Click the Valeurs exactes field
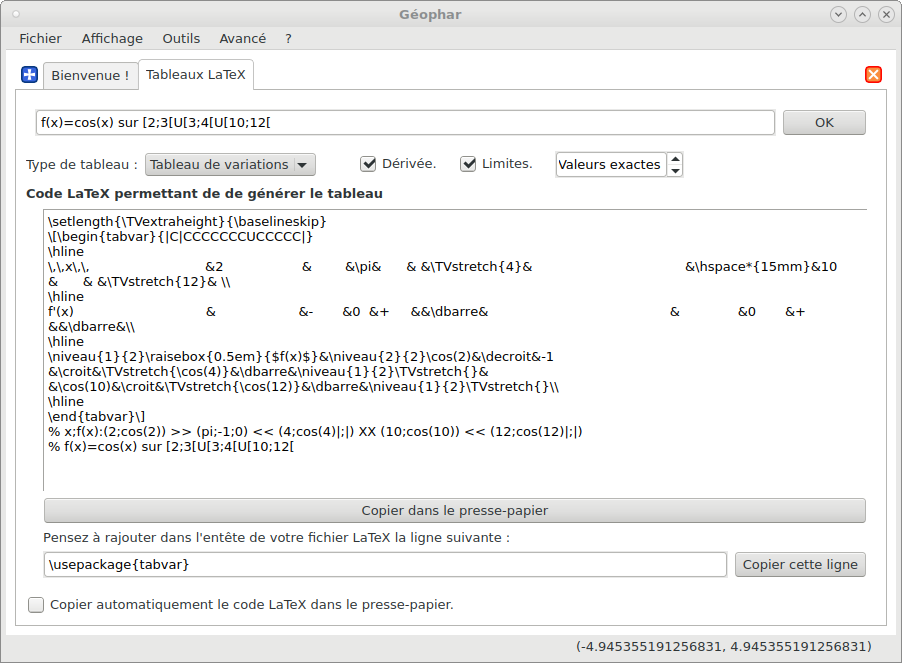The width and height of the screenshot is (902, 663). pos(610,164)
